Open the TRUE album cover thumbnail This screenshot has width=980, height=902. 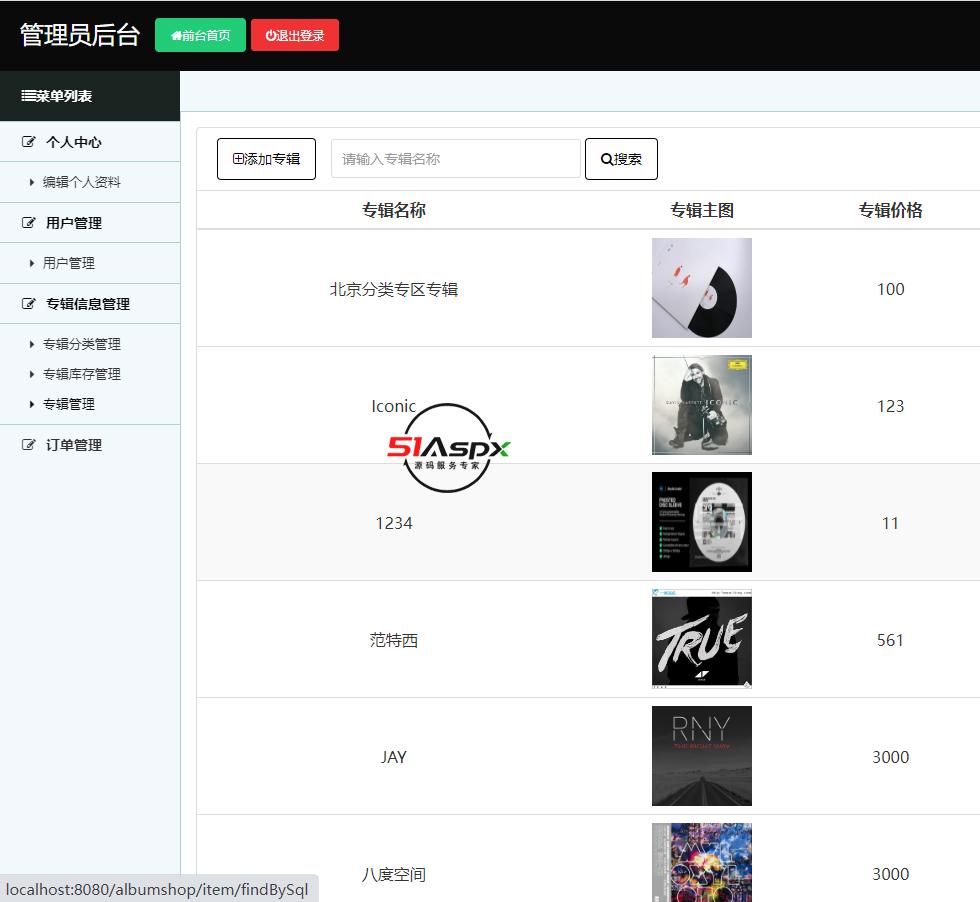(x=702, y=639)
